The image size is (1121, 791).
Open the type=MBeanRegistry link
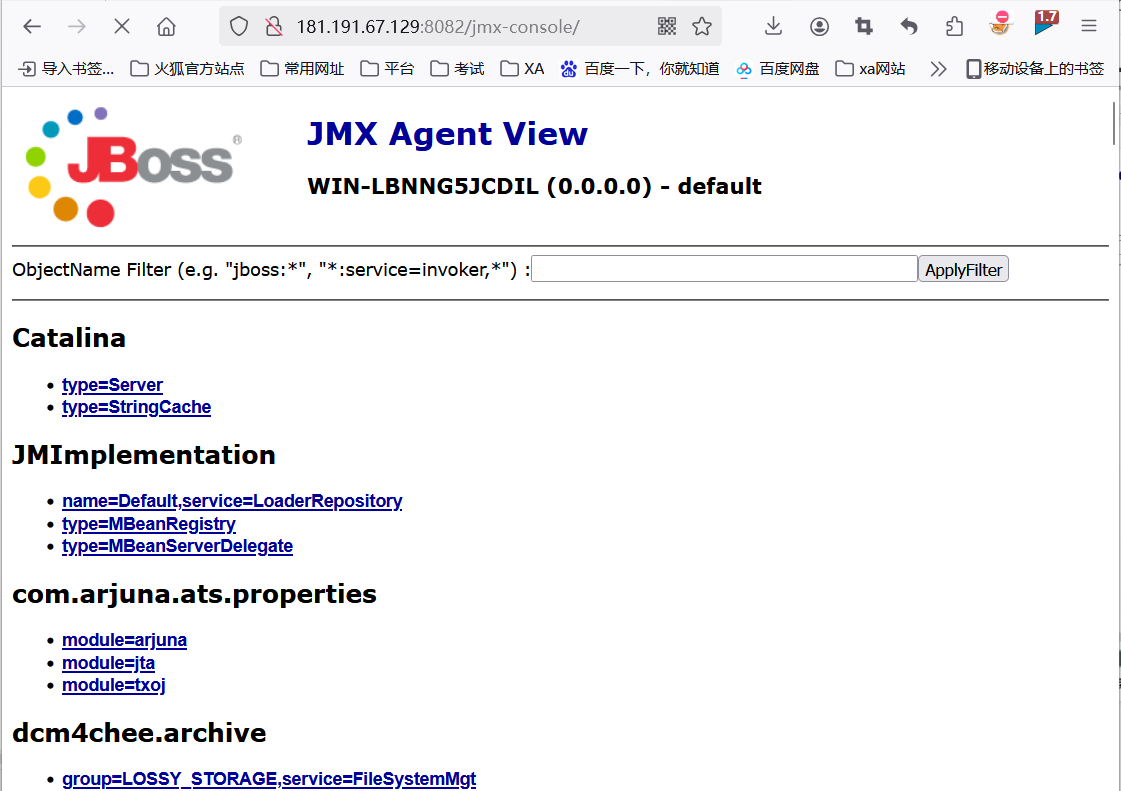click(149, 524)
